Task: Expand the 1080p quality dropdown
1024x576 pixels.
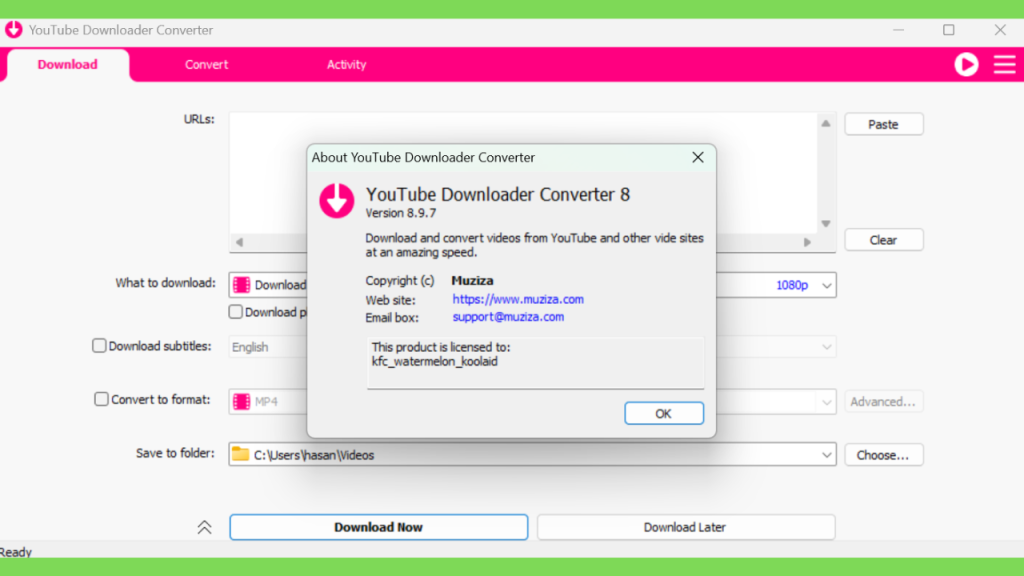Action: (x=827, y=285)
